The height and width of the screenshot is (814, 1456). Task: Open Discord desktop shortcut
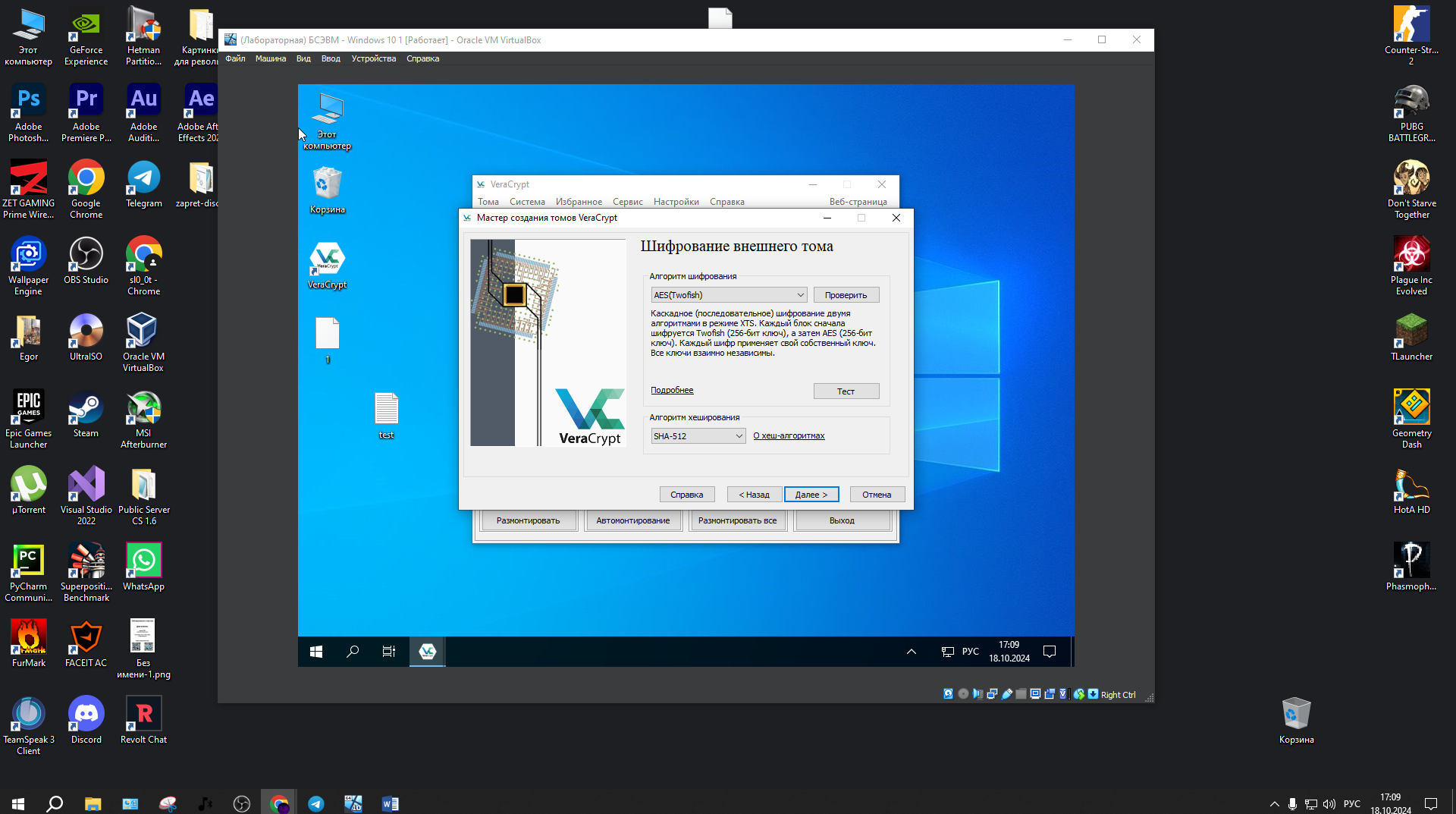[x=86, y=720]
